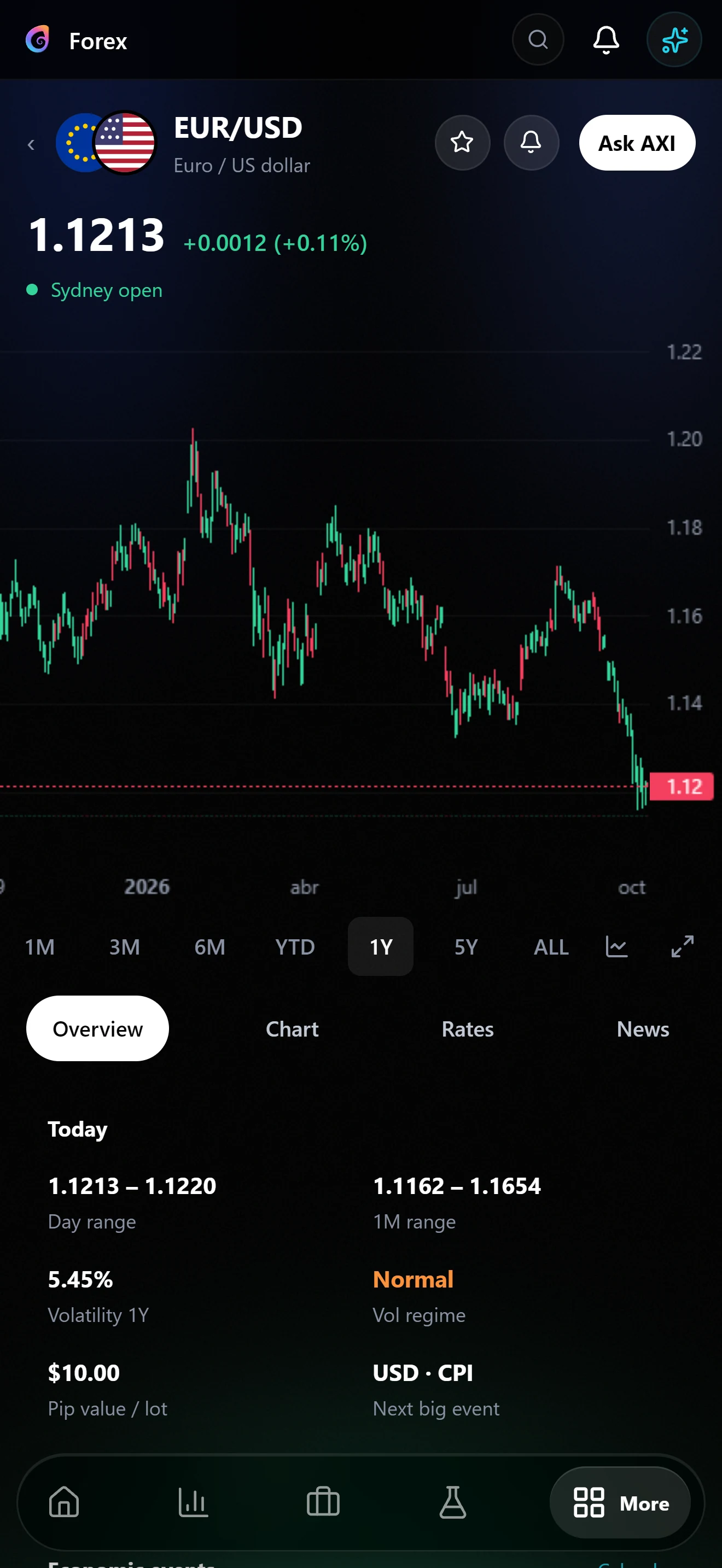
Task: Go to Home in bottom navigation
Action: tap(64, 1502)
